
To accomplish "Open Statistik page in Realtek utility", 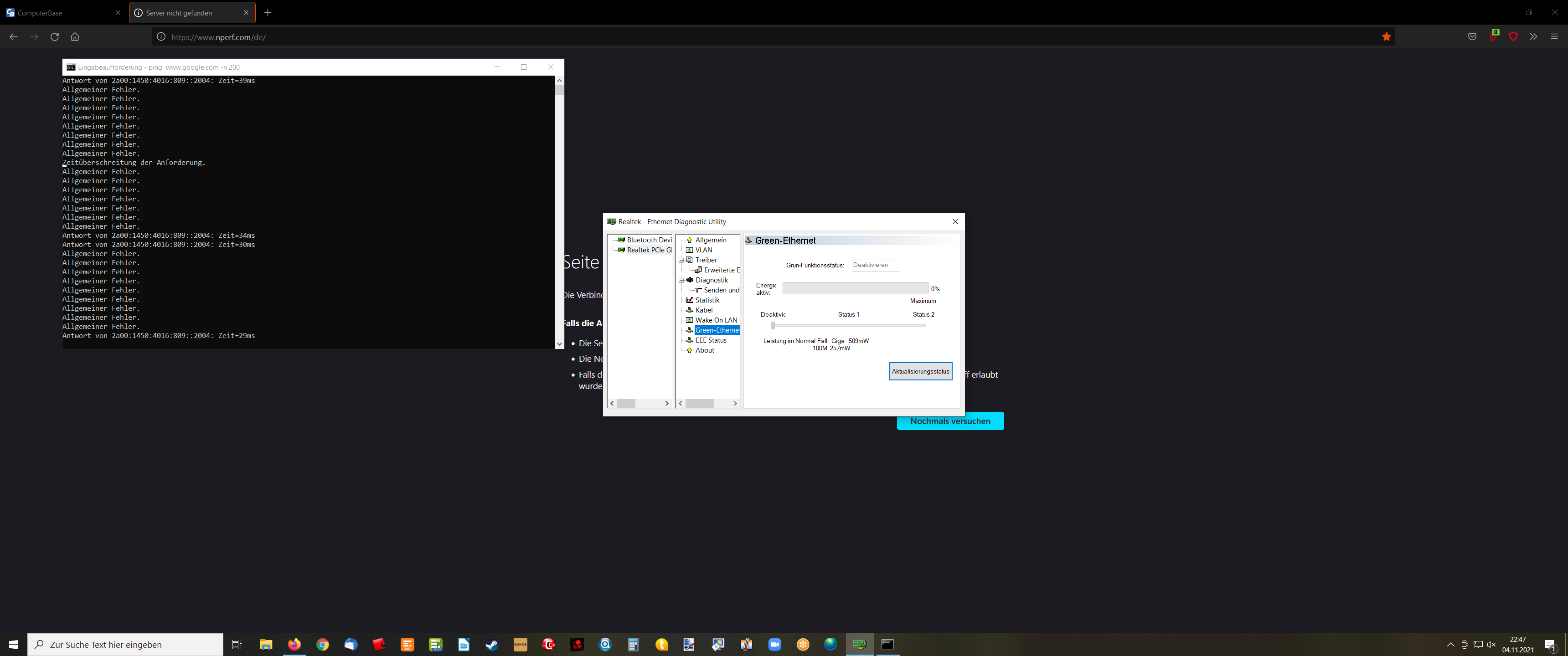I will click(707, 300).
